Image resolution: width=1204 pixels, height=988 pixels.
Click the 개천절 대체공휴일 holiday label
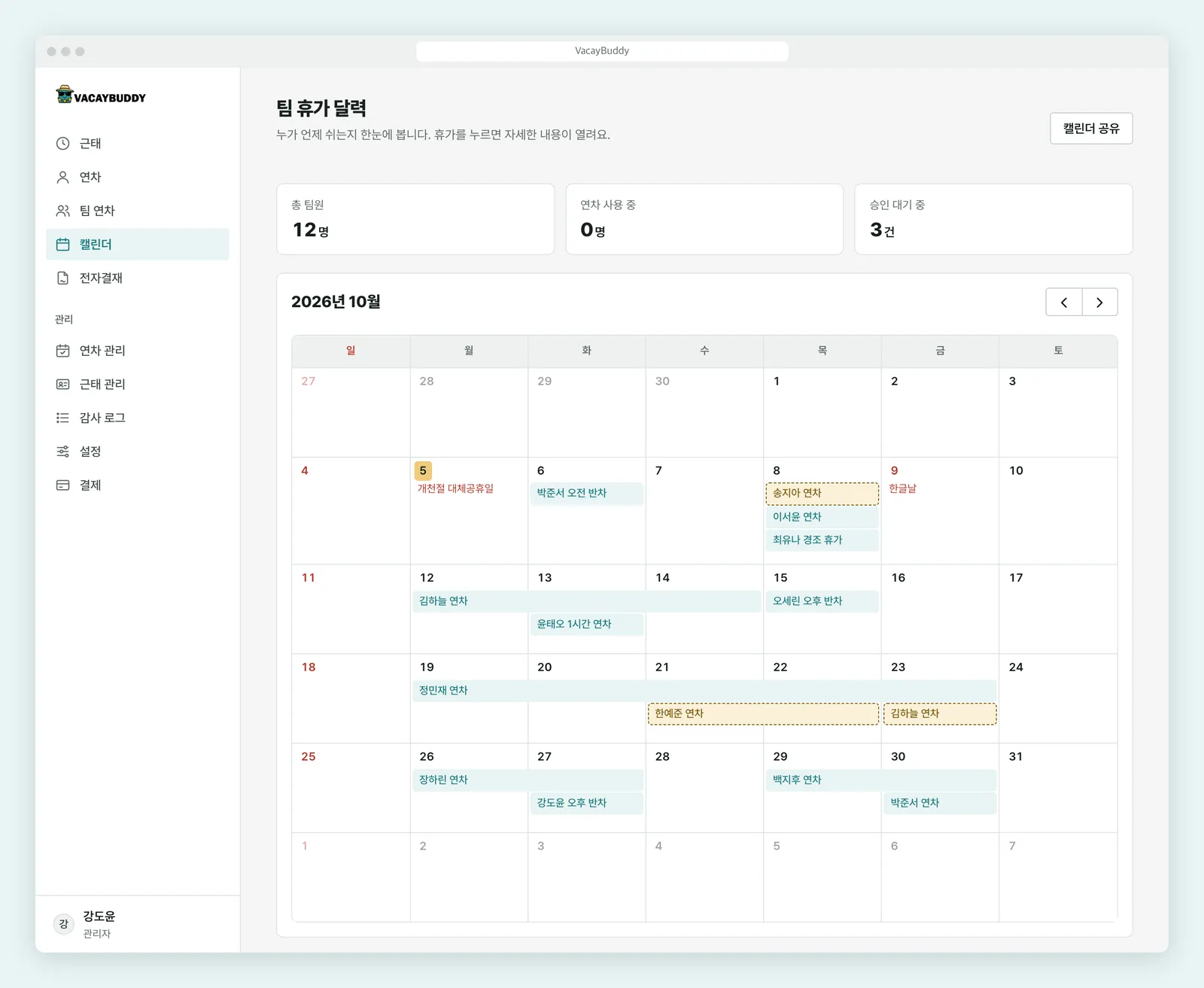(x=455, y=489)
